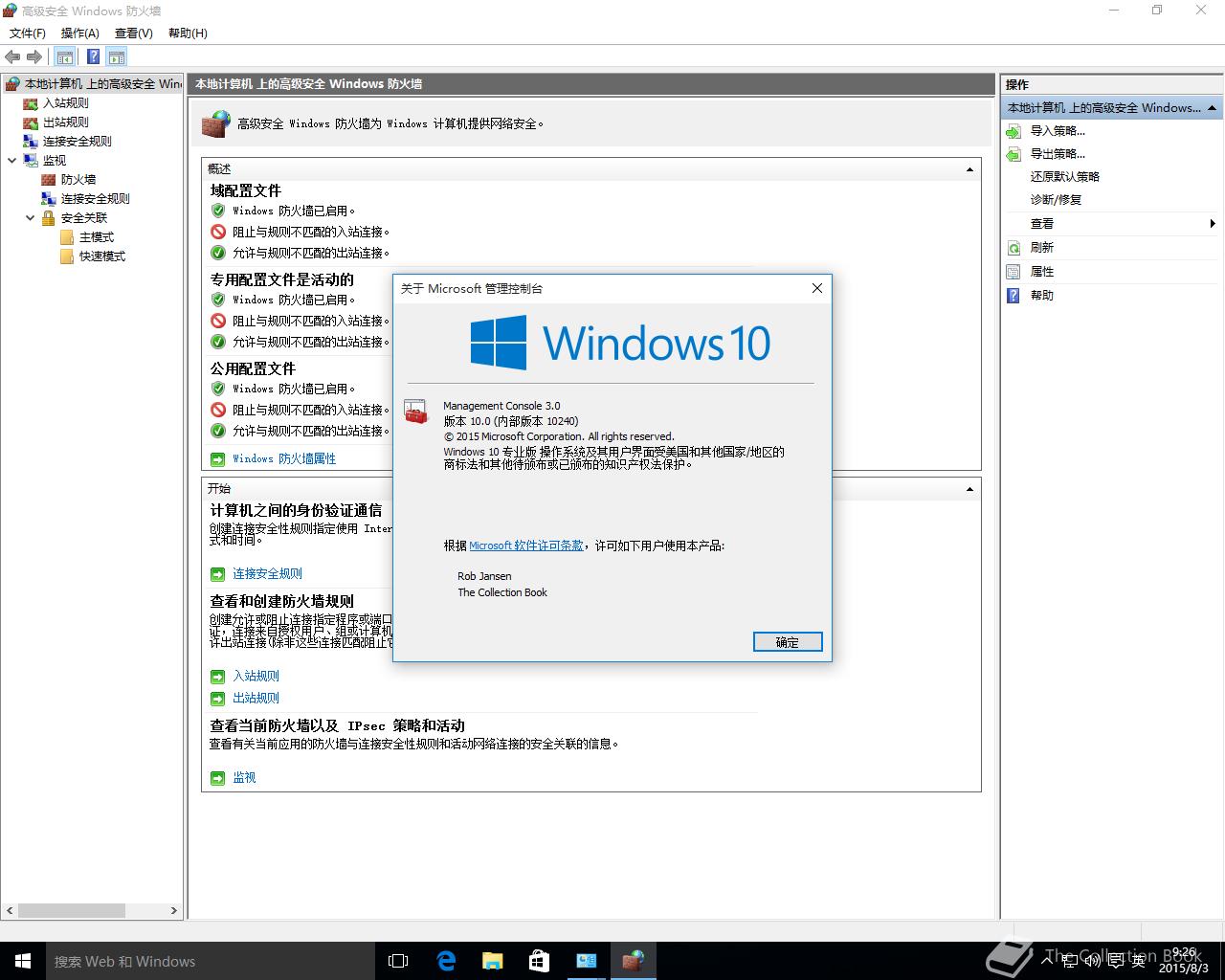Select 连接安全规则 under the root node
The image size is (1225, 980).
77,141
